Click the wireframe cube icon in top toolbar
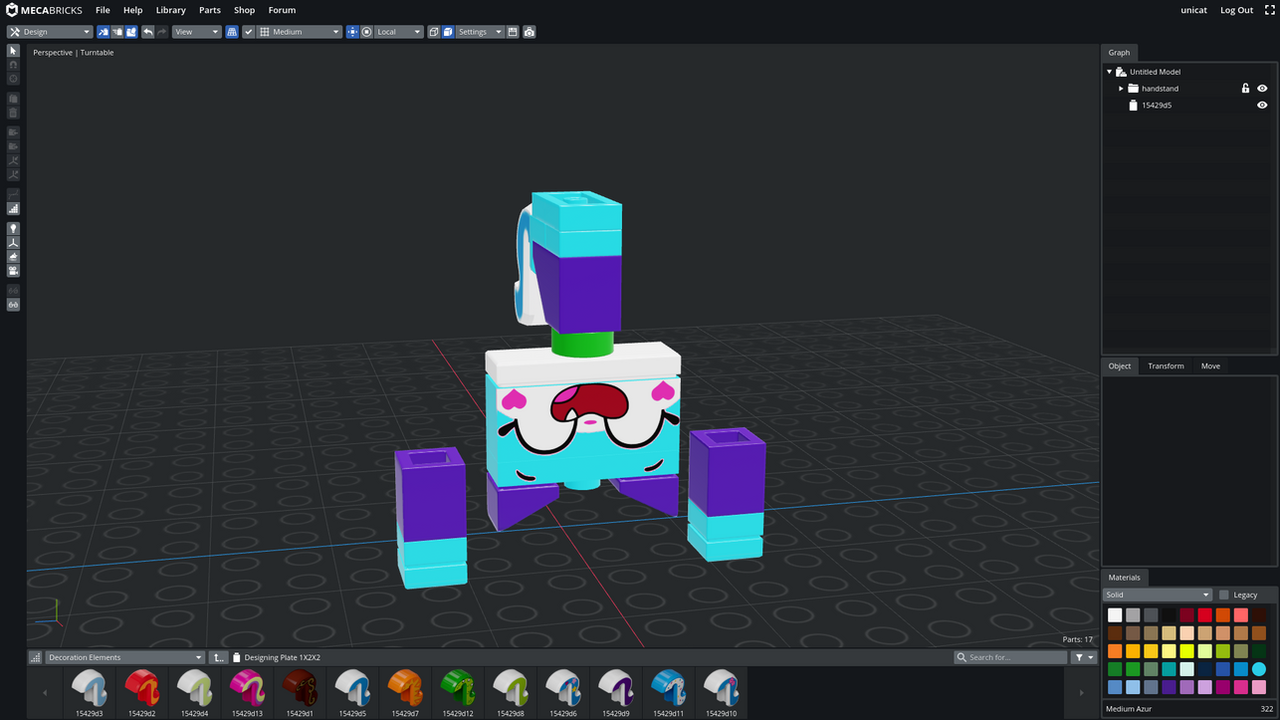Image resolution: width=1280 pixels, height=720 pixels. 434,32
